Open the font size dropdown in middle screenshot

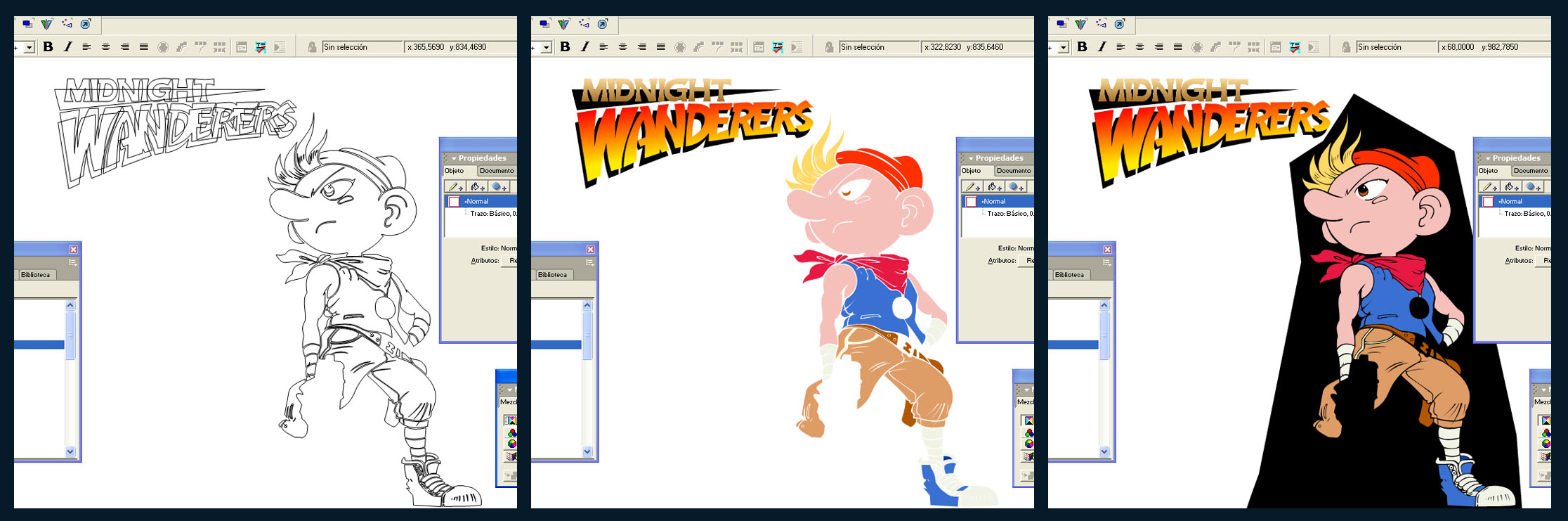pyautogui.click(x=547, y=48)
